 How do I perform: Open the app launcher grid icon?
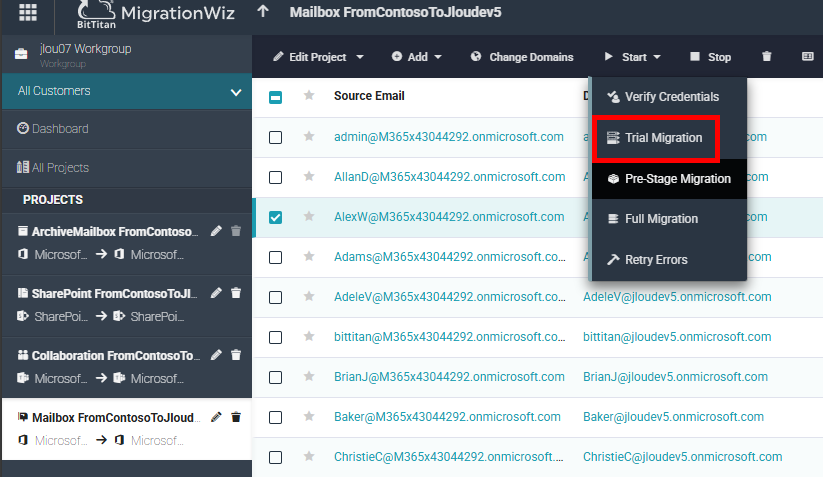28,12
